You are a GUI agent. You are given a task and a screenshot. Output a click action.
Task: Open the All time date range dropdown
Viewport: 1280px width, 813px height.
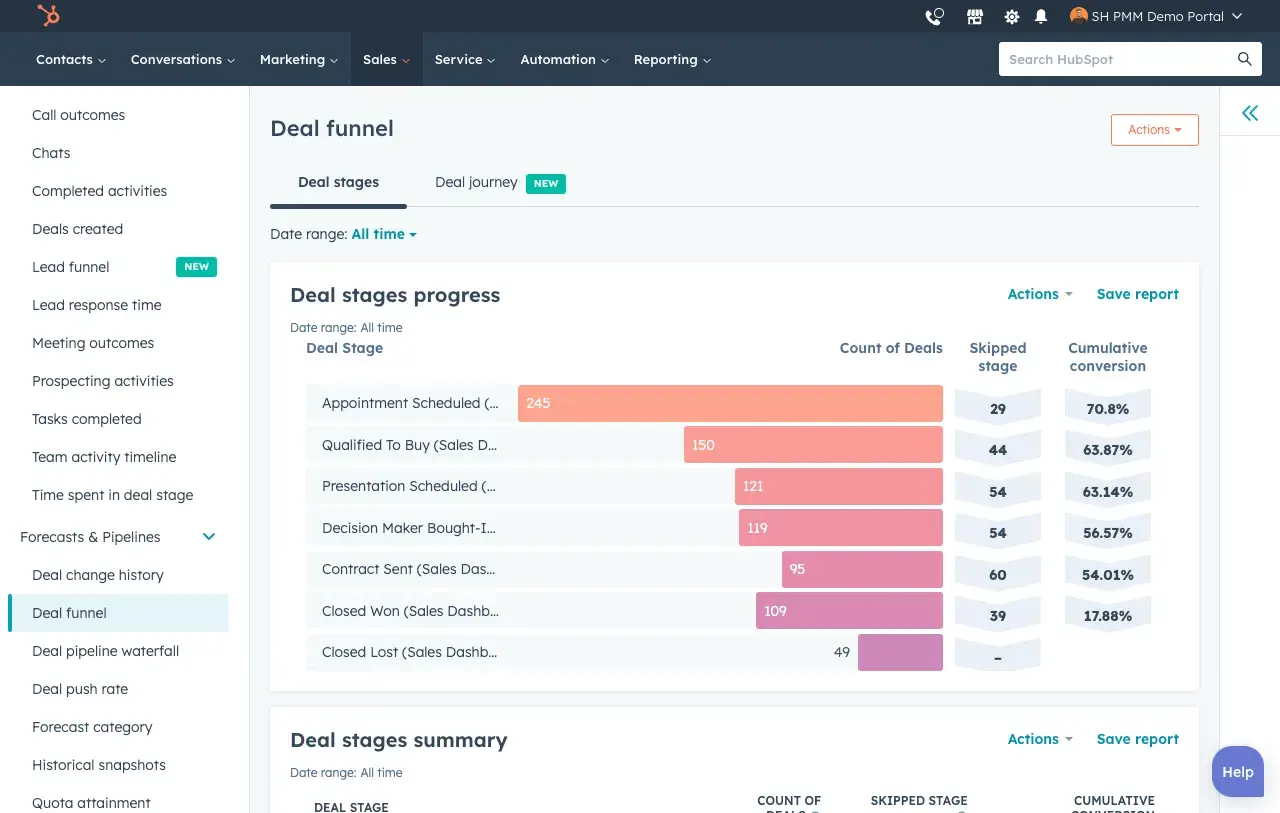383,233
